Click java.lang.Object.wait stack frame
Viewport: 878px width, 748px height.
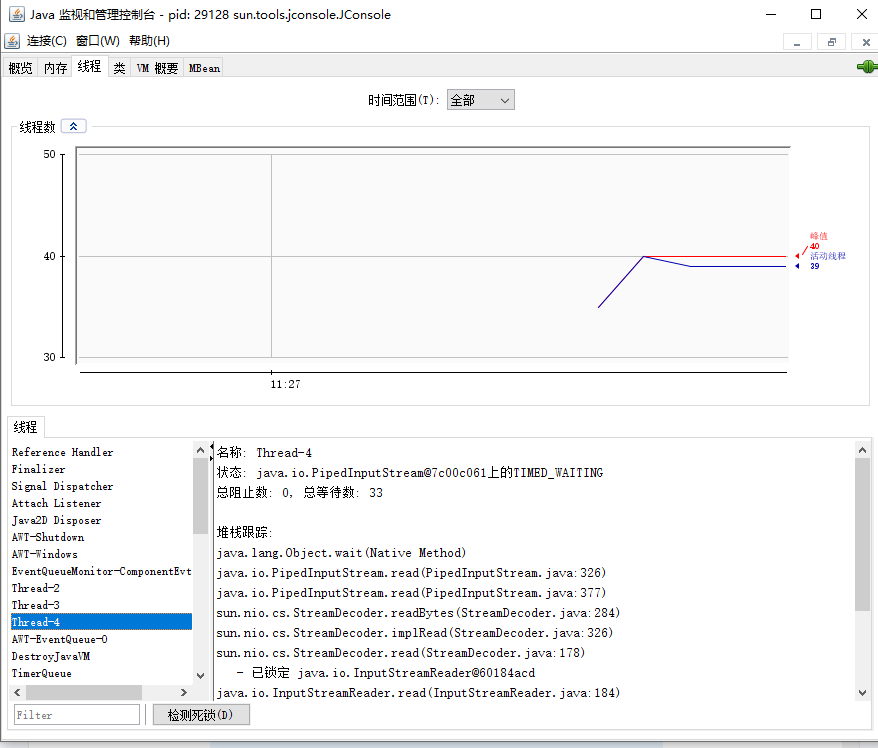[341, 553]
